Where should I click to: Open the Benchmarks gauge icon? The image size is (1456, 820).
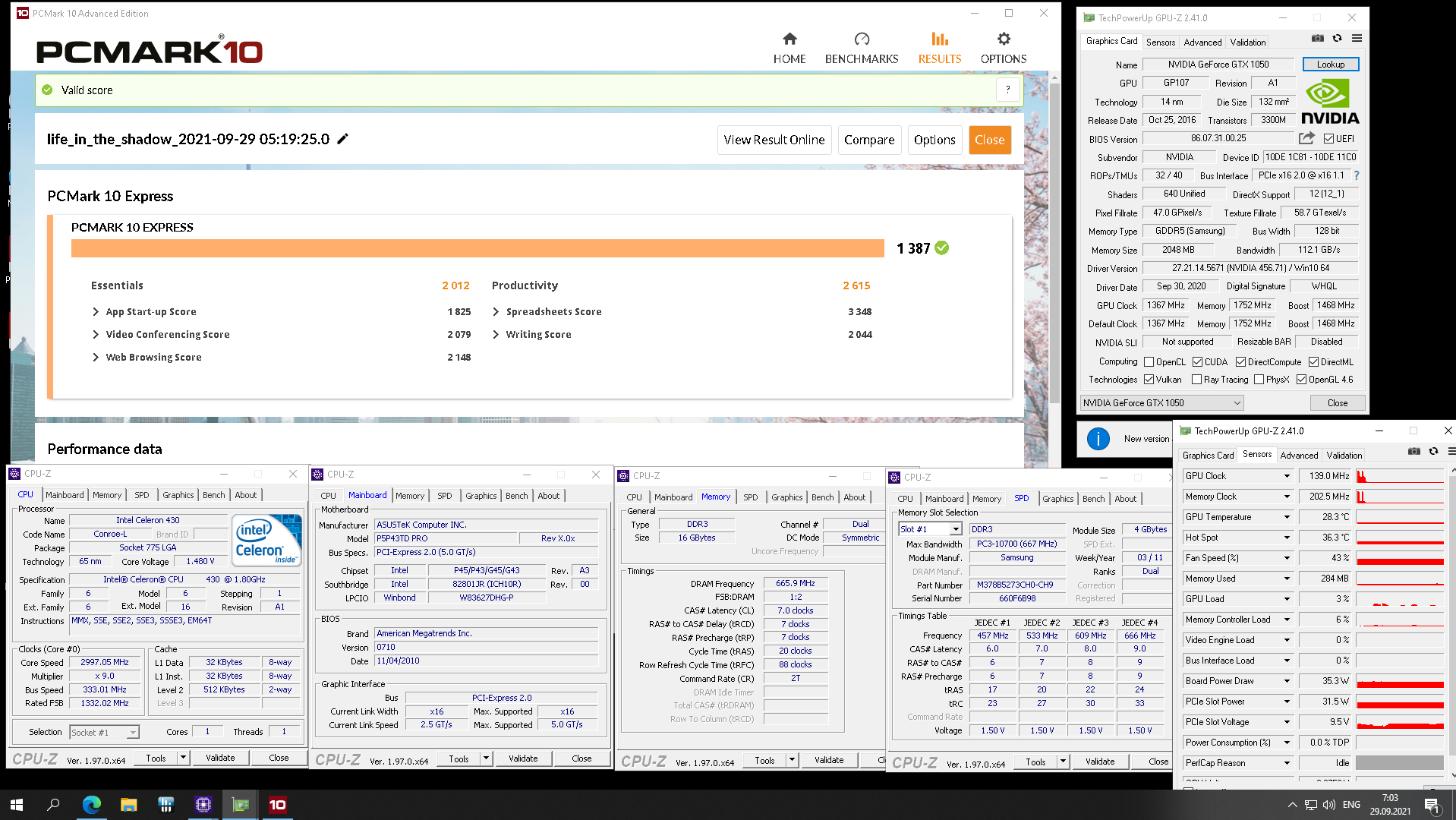(x=862, y=39)
